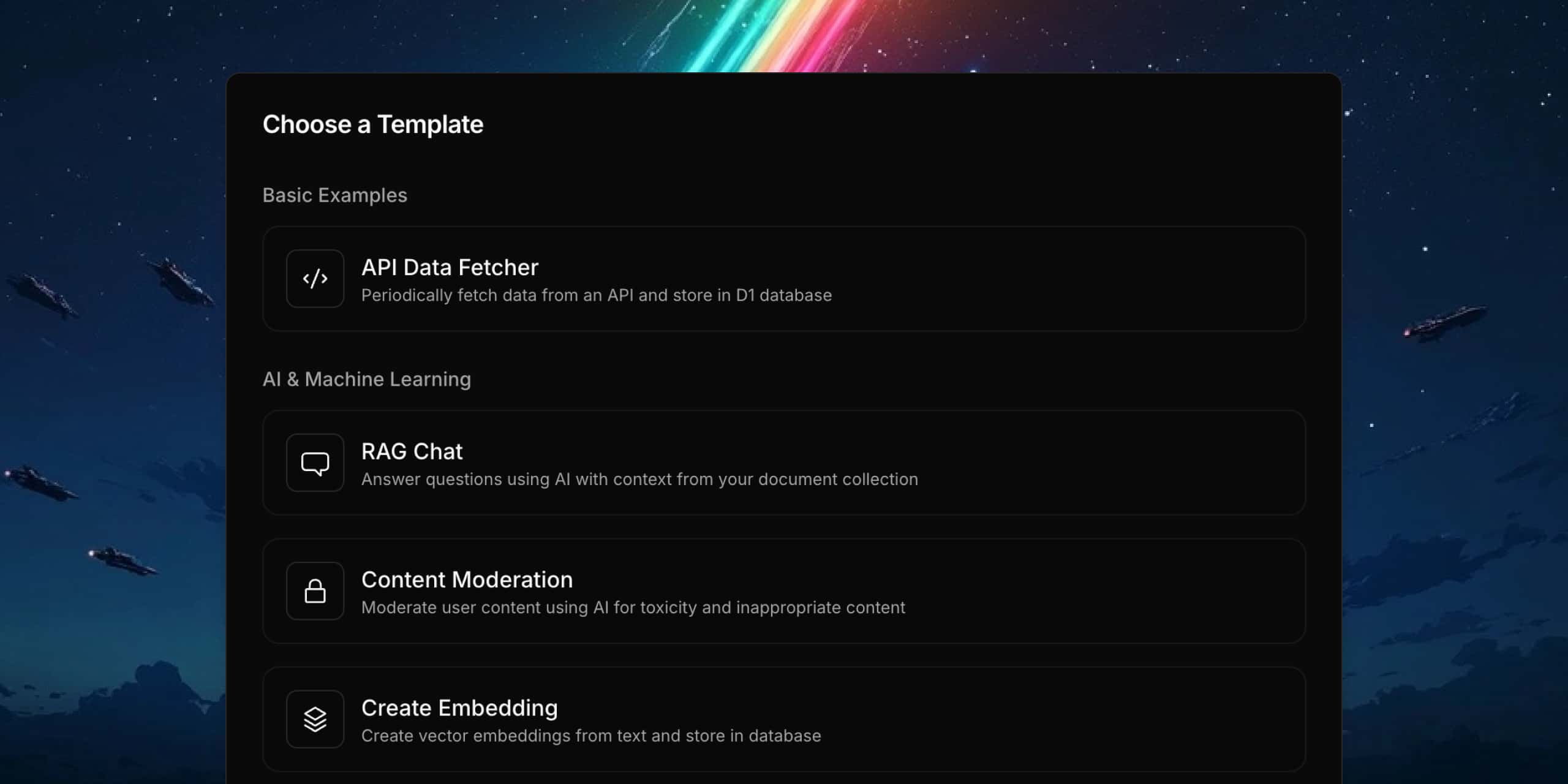The width and height of the screenshot is (1568, 784).
Task: Click the 'Create vector embeddings from text' description
Action: pos(591,736)
